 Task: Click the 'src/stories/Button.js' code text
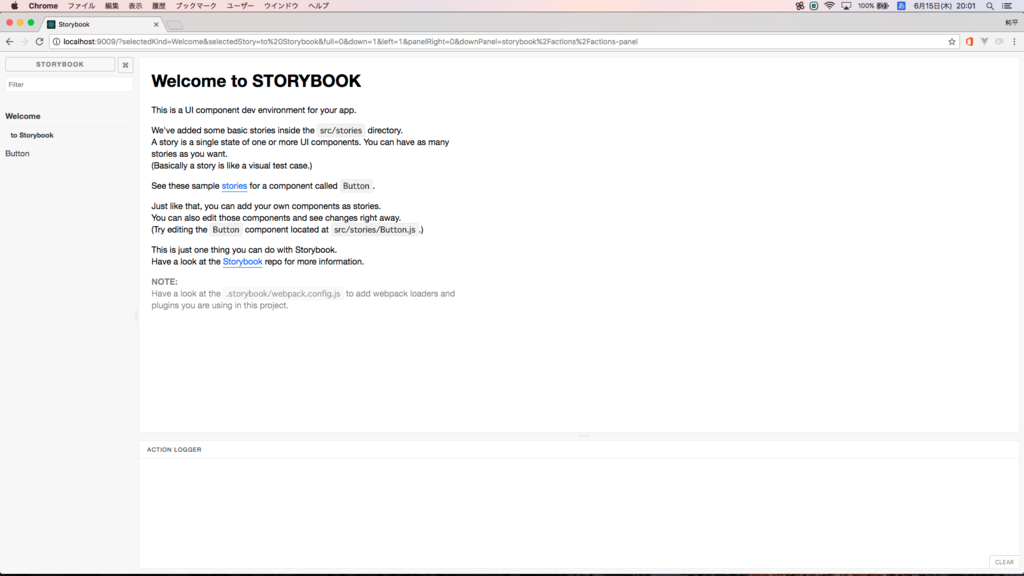374,230
